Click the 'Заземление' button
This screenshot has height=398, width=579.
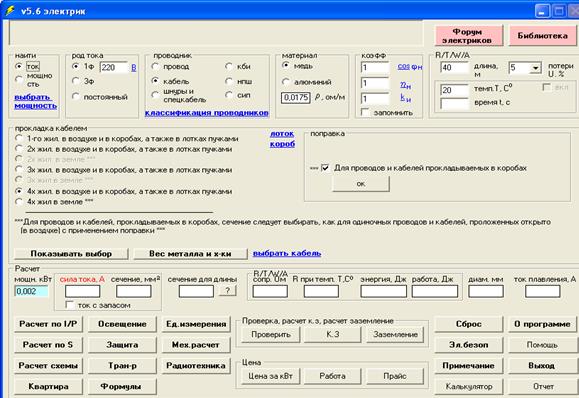point(395,334)
